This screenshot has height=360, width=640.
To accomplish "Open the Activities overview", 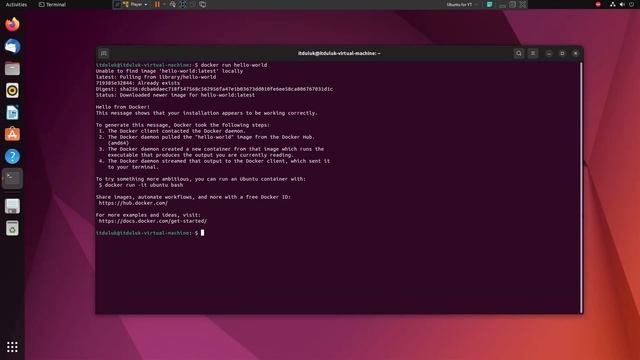I will pos(16,4).
